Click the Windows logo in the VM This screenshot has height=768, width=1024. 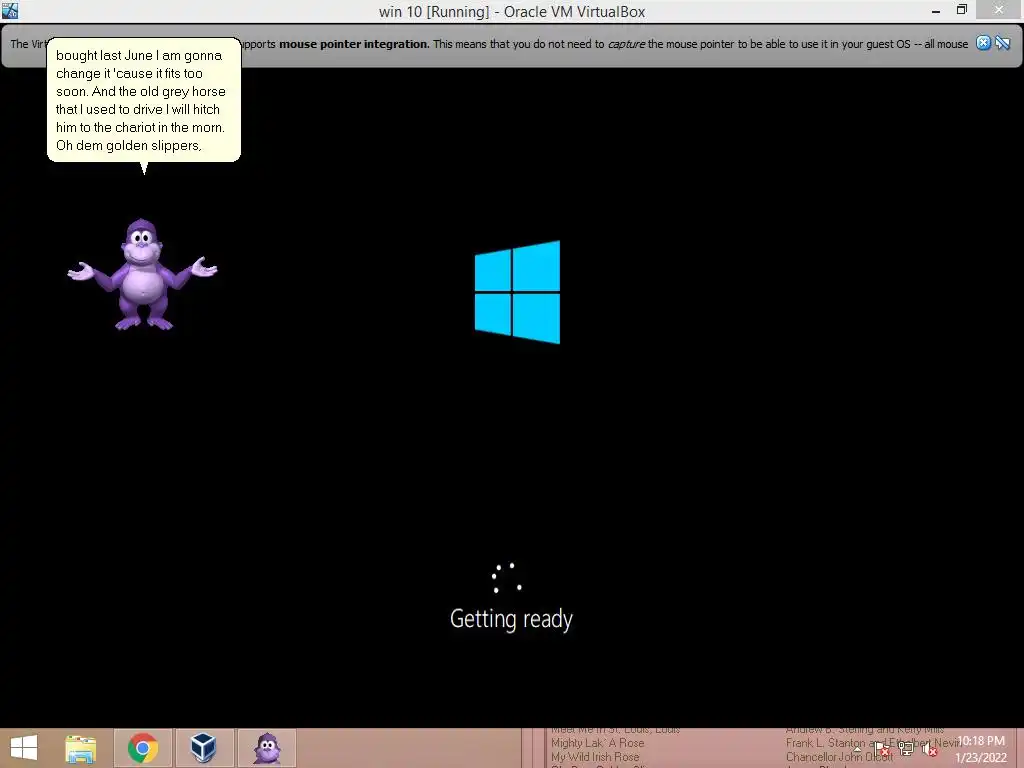click(517, 292)
